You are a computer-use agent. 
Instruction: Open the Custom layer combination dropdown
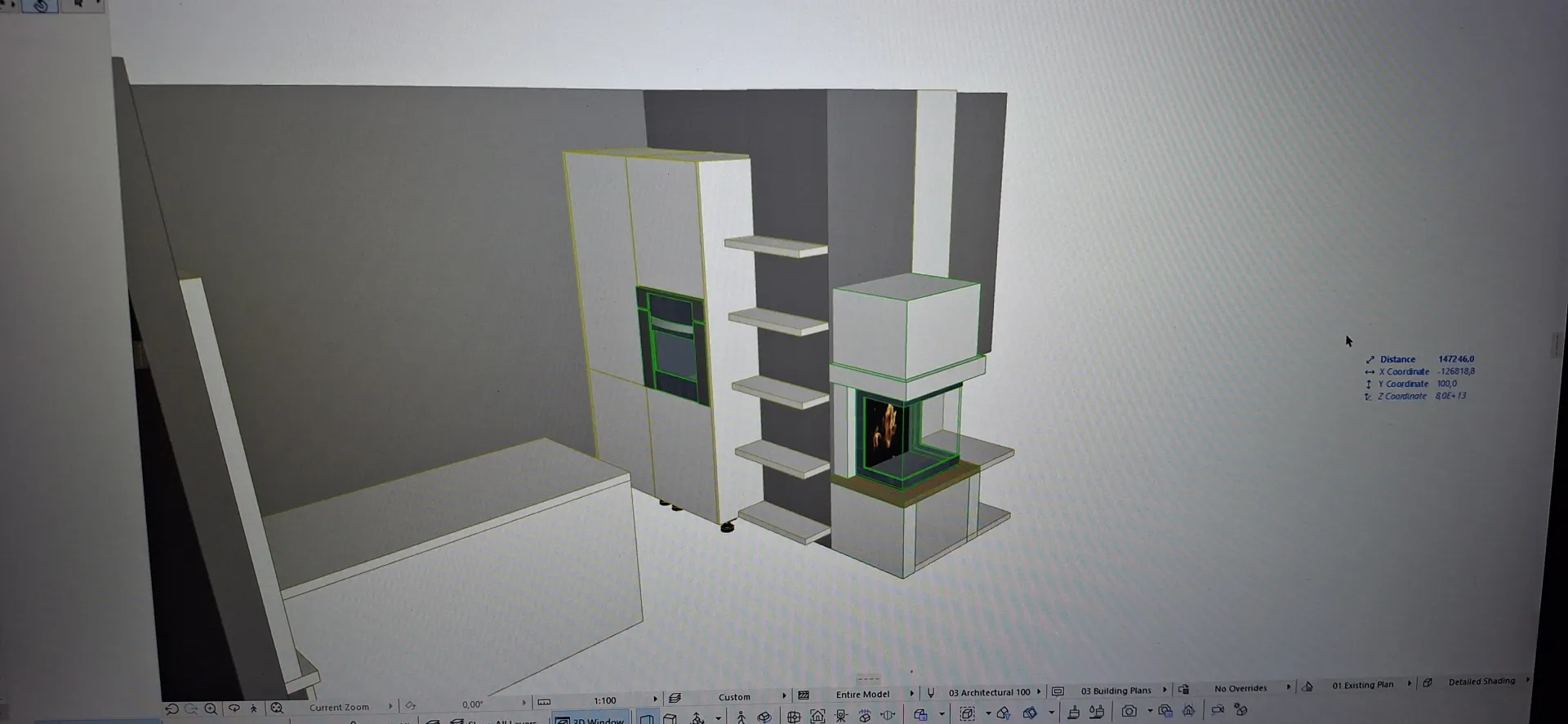(x=784, y=695)
